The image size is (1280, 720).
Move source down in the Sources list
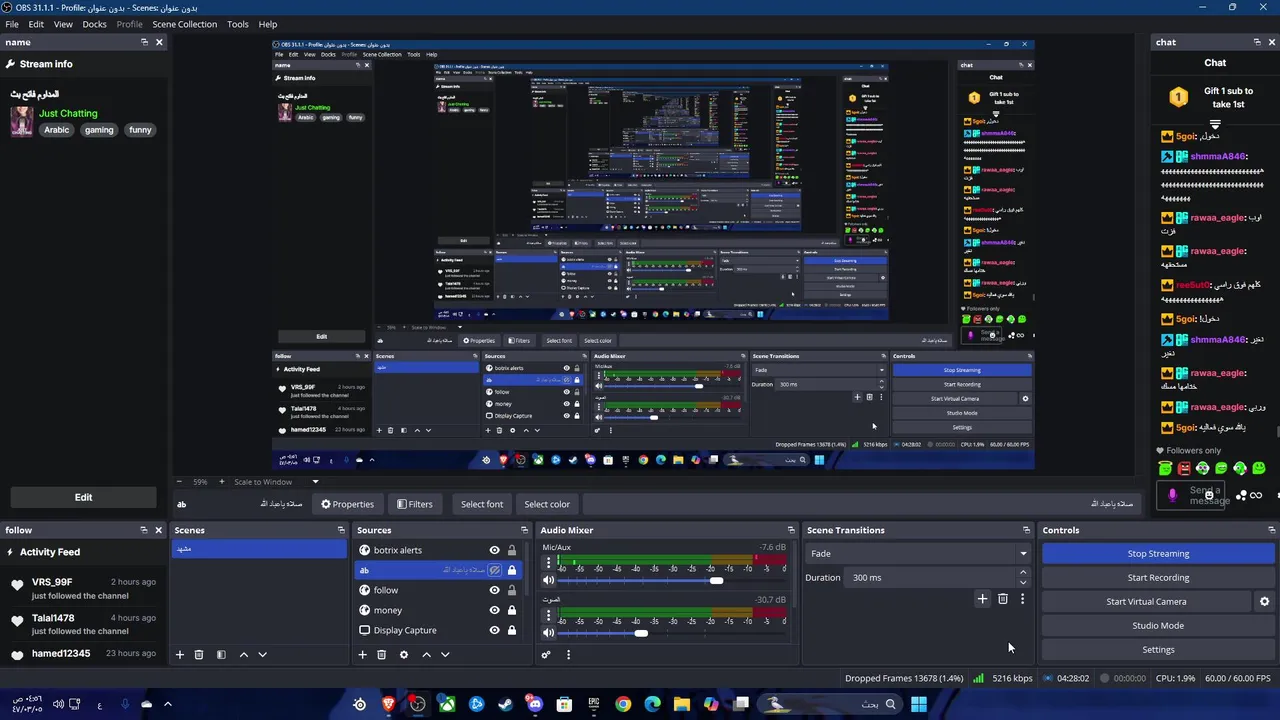445,655
